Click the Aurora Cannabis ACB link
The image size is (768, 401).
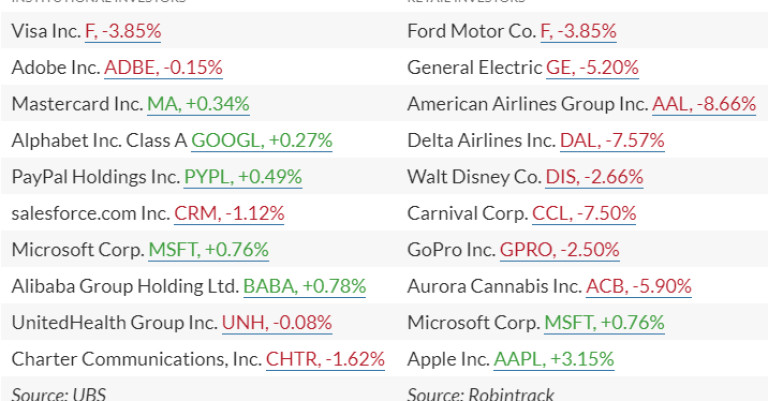(639, 286)
